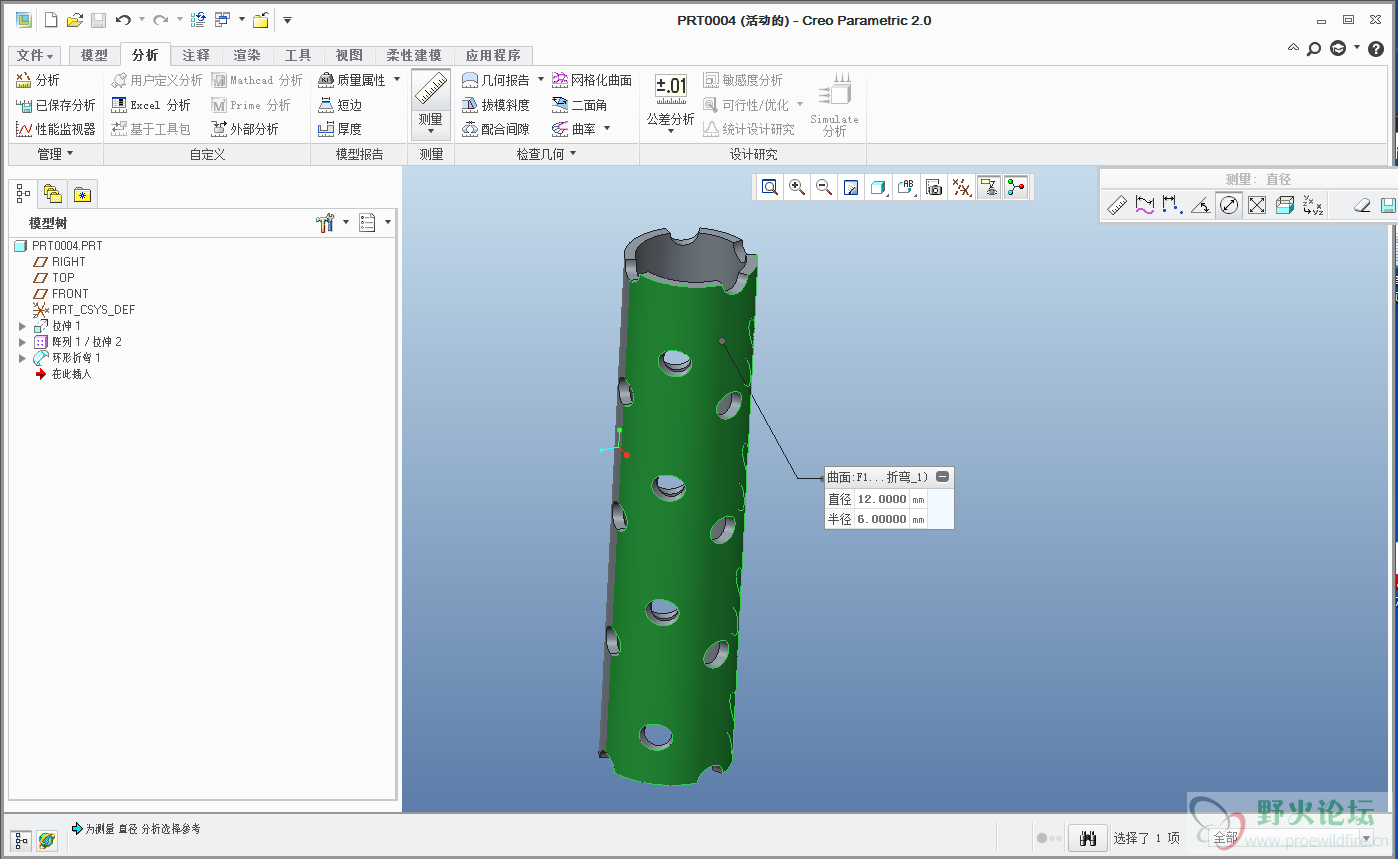Click the New file icon in quick access toolbar
1398x859 pixels.
[x=51, y=20]
